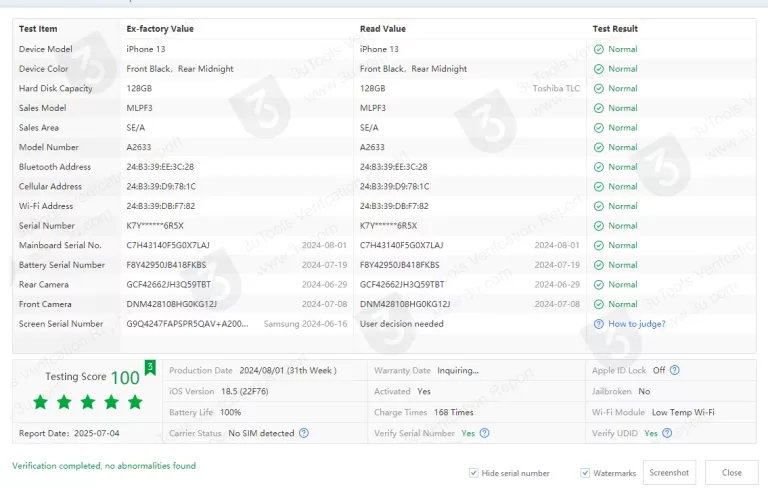
Task: Click the 'Samsung 2024-06-16' screen date
Action: coord(305,324)
